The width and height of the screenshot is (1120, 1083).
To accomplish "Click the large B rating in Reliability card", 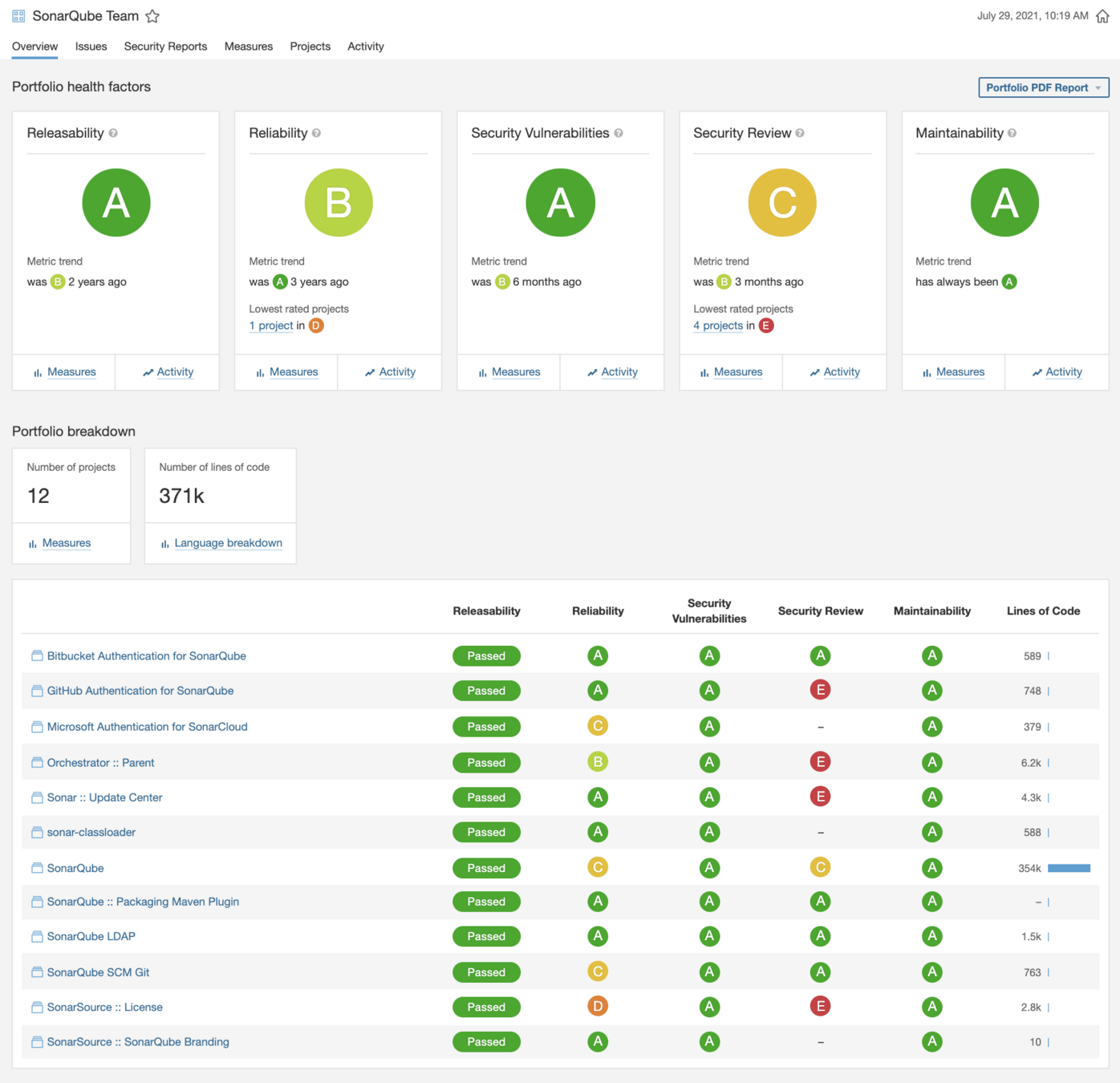I will tap(339, 202).
